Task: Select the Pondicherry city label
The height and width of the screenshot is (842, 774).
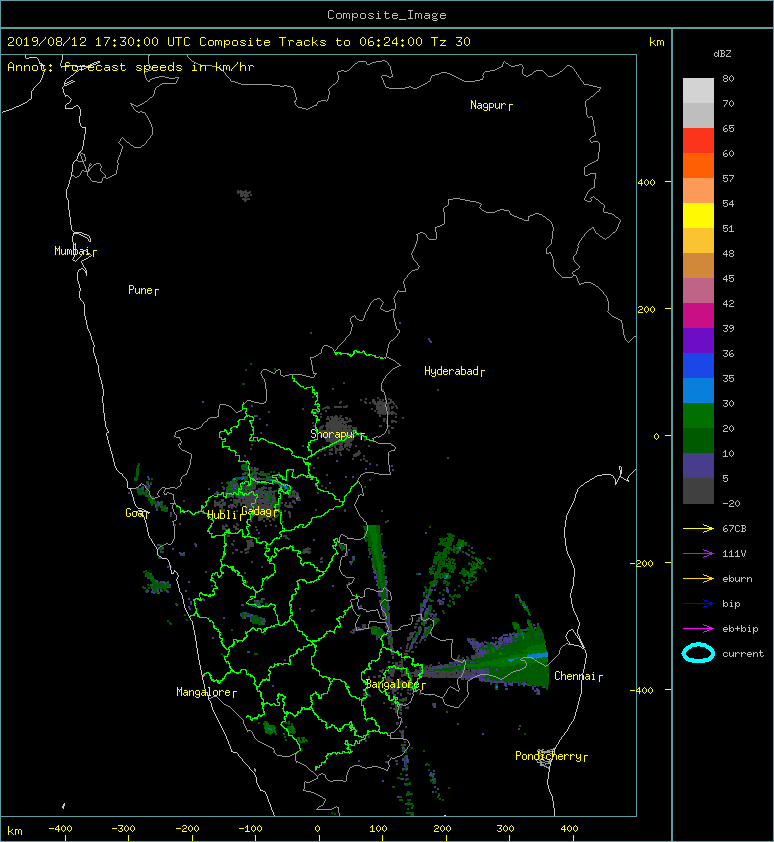Action: tap(548, 756)
